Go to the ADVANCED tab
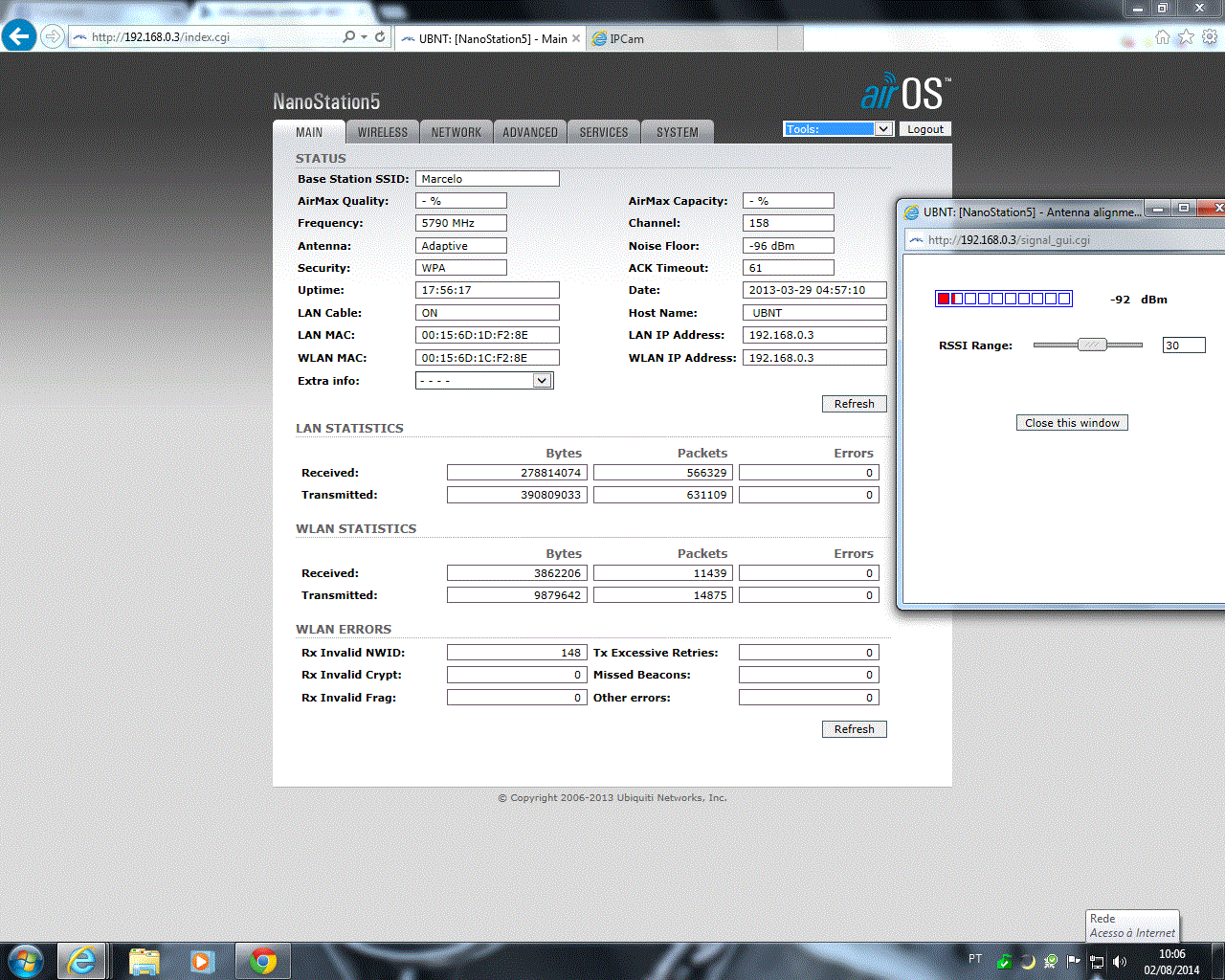 point(530,132)
